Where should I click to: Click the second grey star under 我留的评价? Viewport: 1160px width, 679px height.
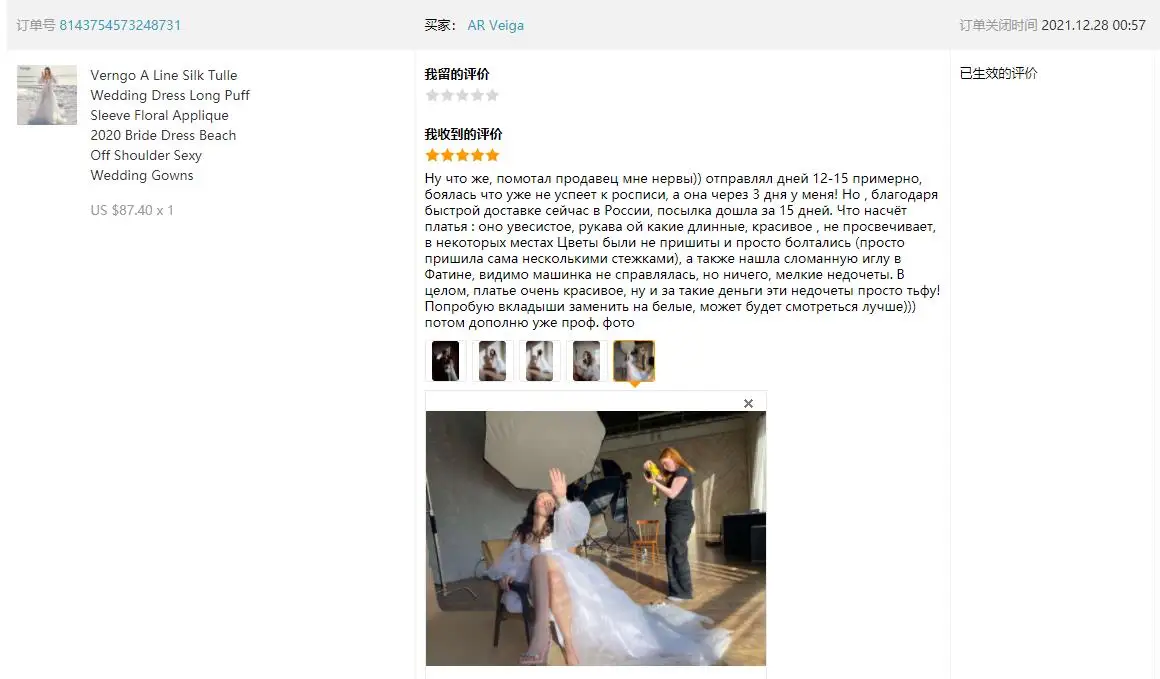(x=447, y=95)
